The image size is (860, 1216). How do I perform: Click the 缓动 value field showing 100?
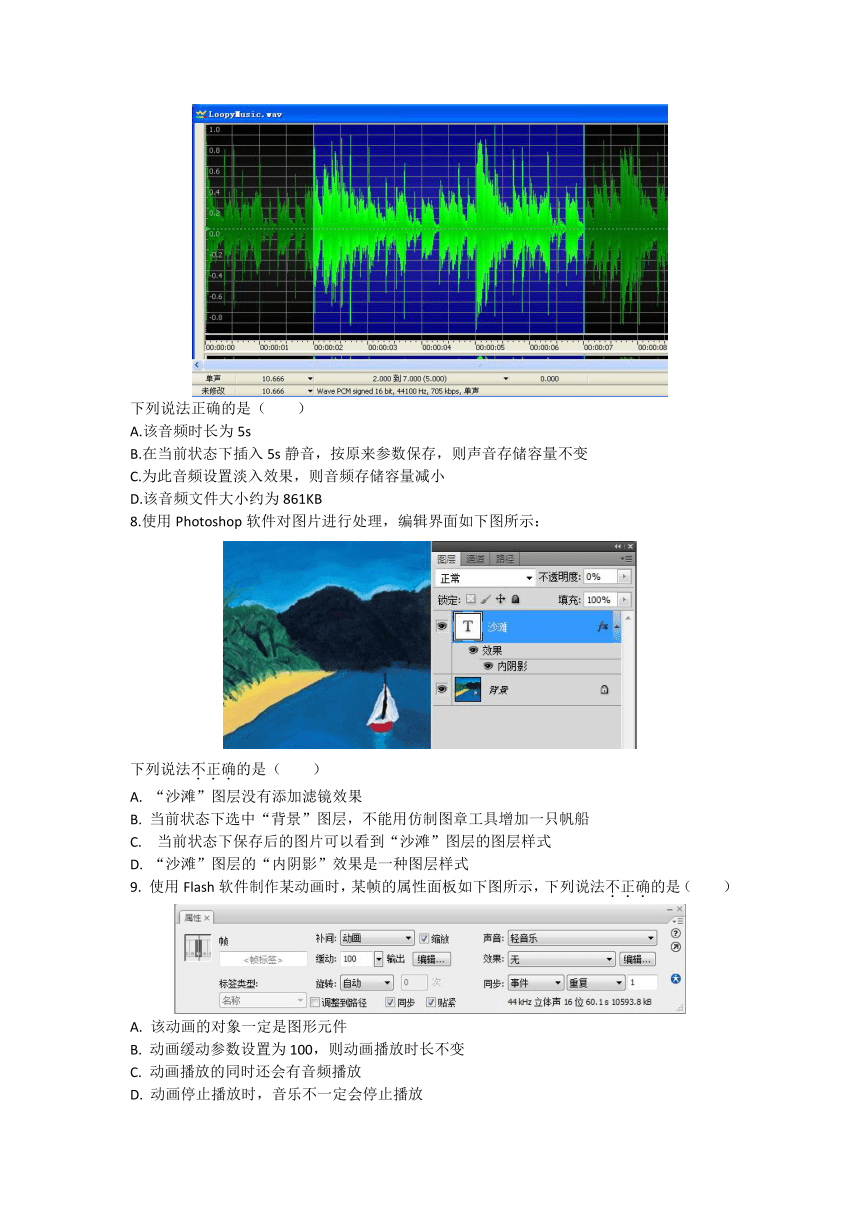tap(356, 959)
